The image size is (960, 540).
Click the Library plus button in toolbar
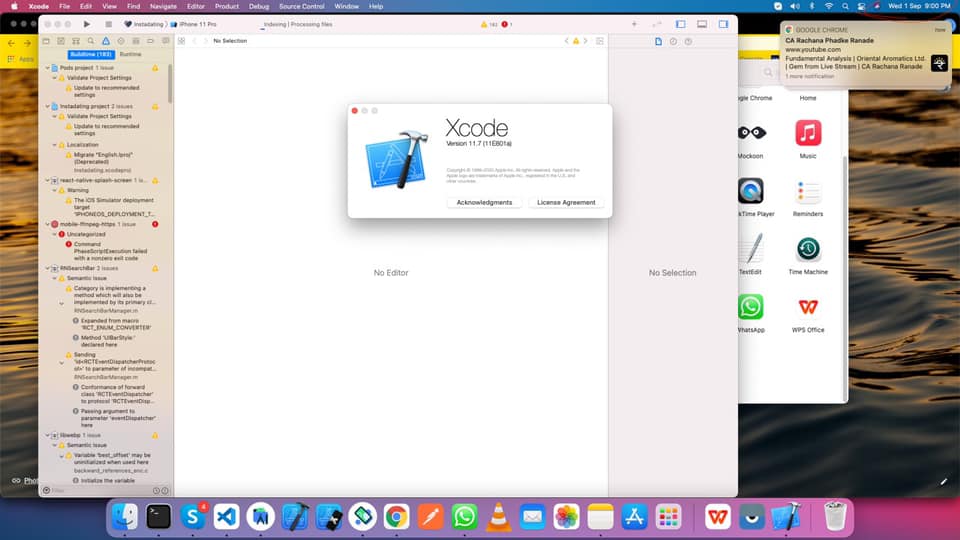point(634,23)
